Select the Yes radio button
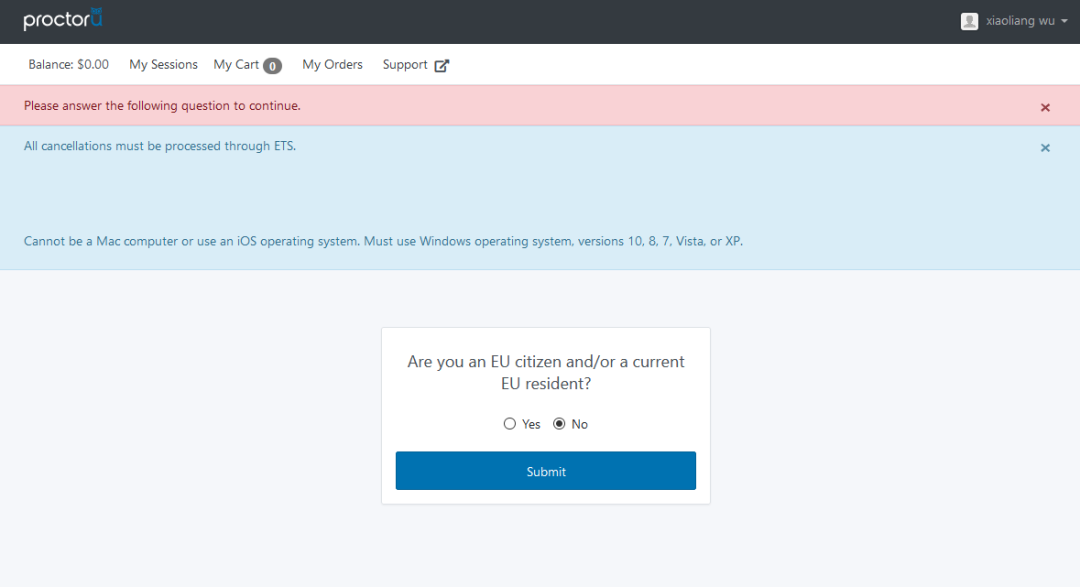1080x587 pixels. point(510,424)
